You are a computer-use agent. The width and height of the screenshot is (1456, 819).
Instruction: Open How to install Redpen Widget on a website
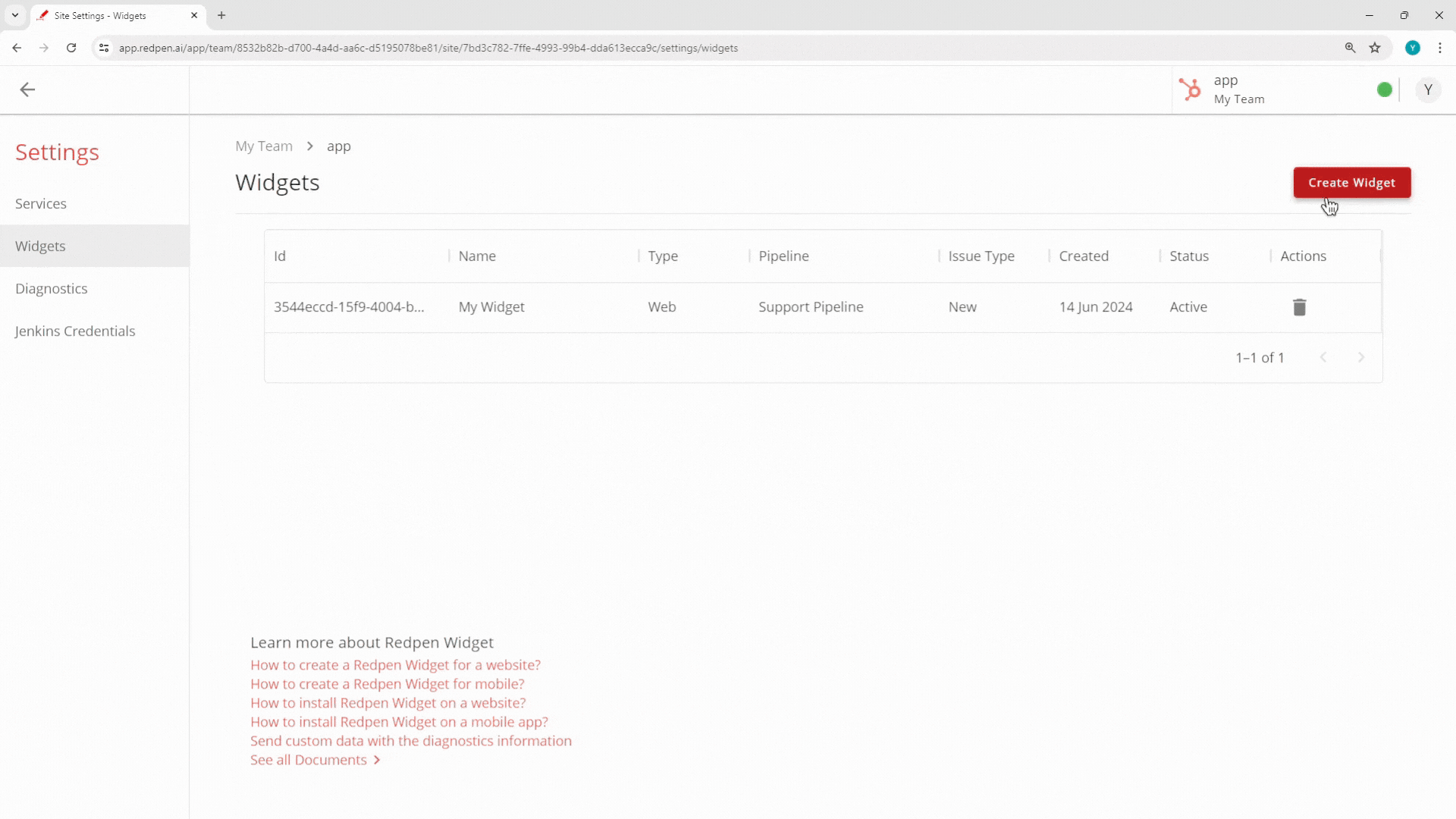point(388,703)
